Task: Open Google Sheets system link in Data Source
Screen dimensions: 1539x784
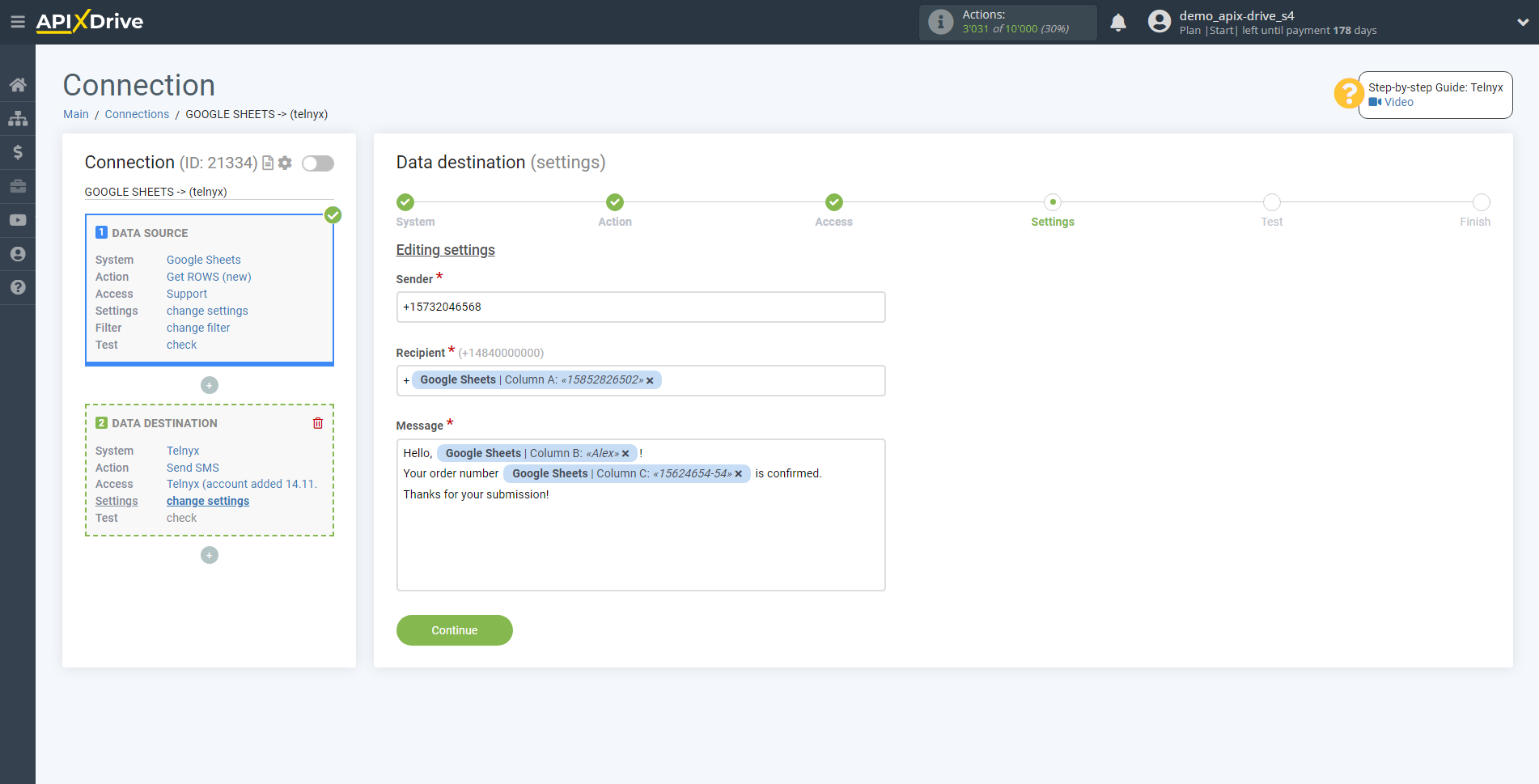Action: (204, 260)
